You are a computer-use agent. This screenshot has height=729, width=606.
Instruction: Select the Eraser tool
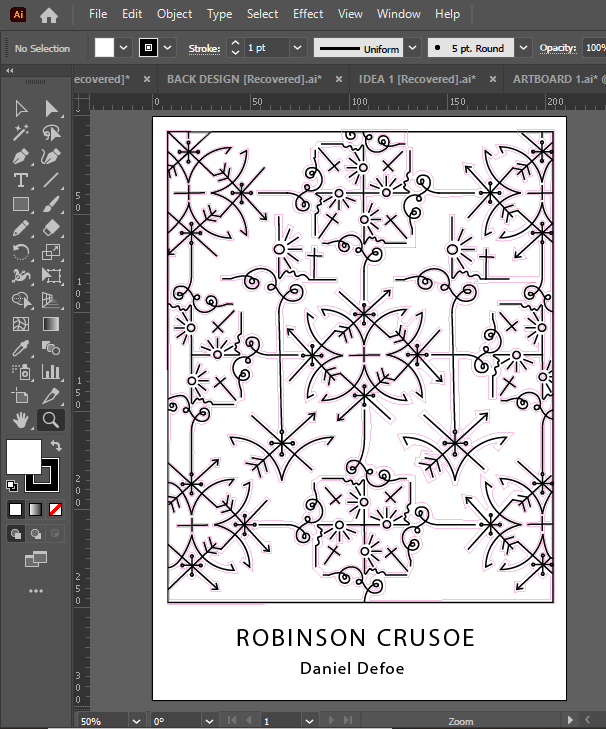(51, 228)
